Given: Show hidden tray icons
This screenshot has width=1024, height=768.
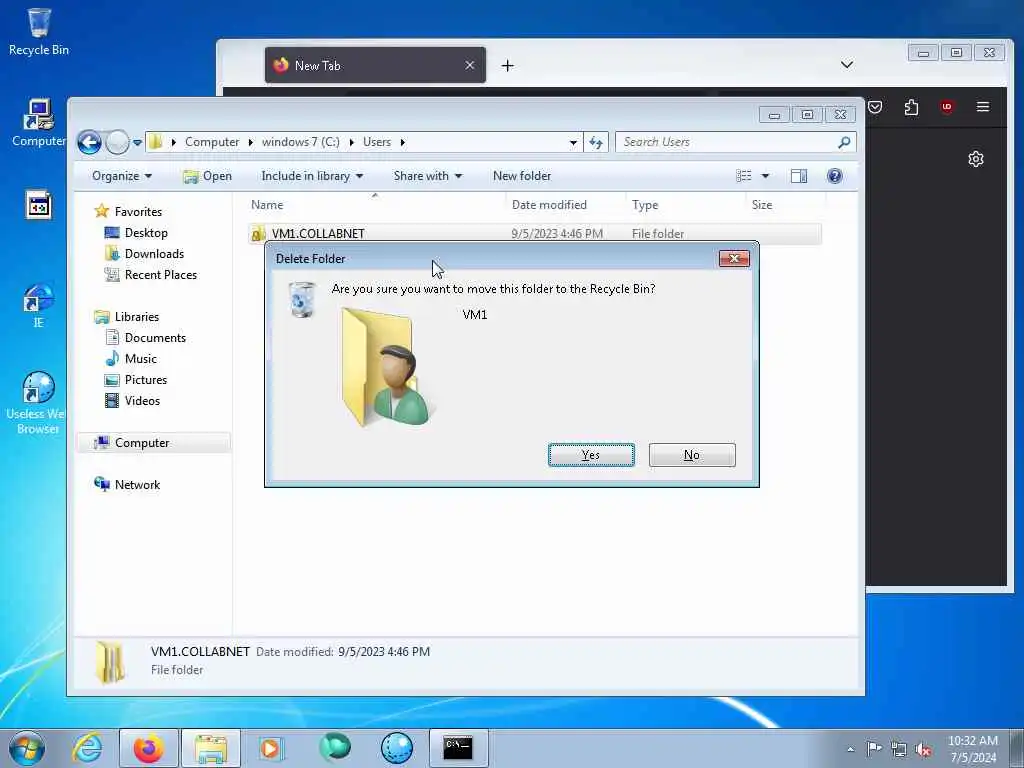Looking at the screenshot, I should point(850,749).
